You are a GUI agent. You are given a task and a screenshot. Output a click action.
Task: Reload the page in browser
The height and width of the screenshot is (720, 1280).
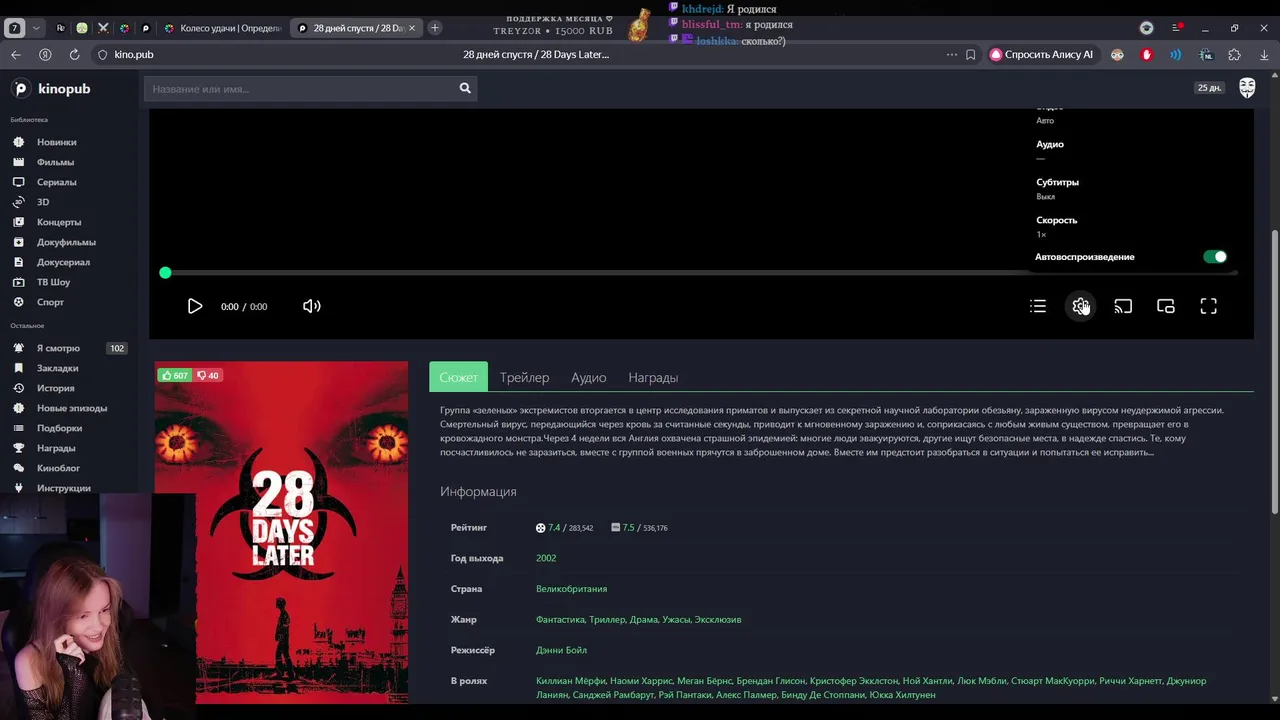[x=74, y=54]
